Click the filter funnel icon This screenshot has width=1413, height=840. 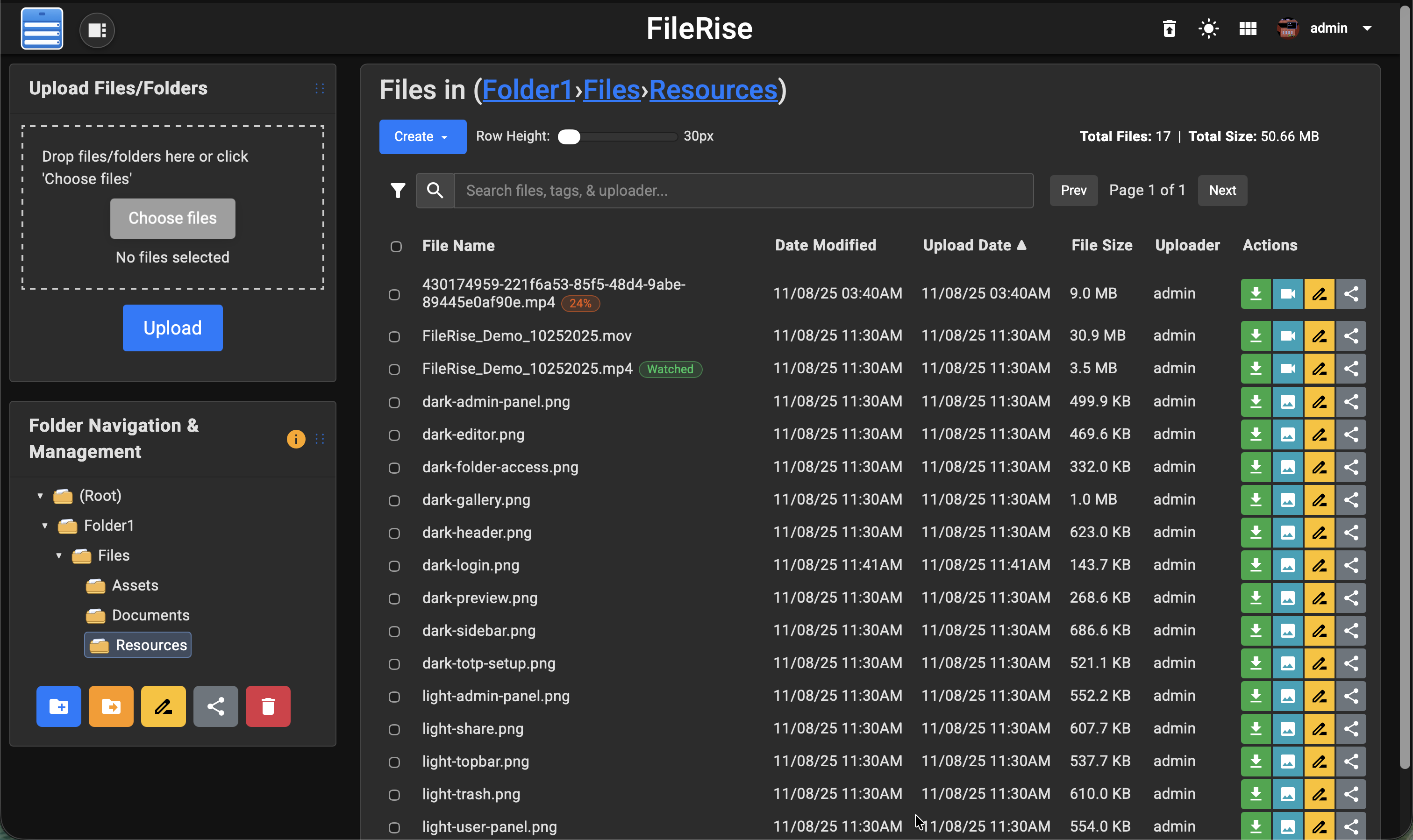coord(398,190)
